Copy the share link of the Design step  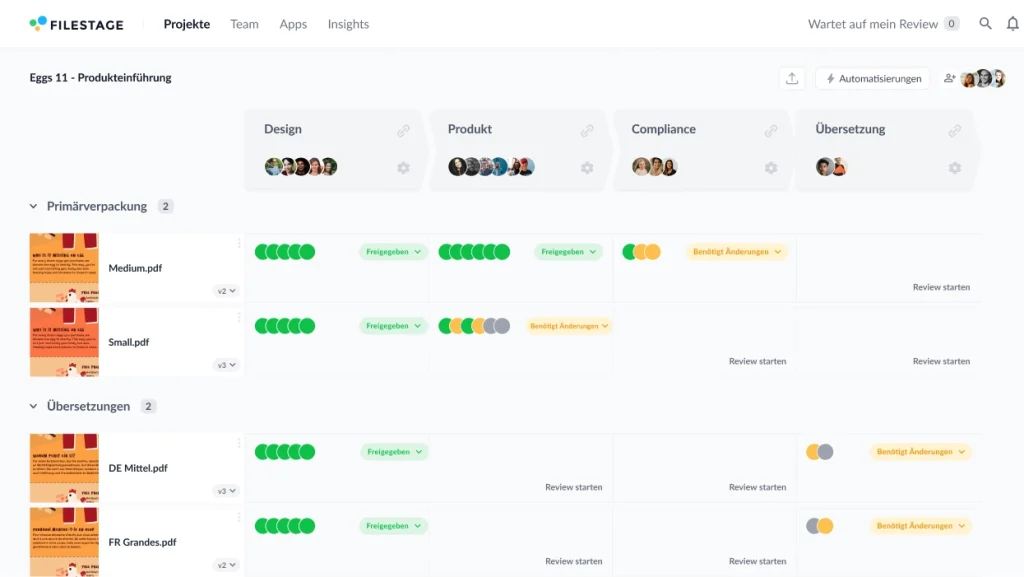tap(403, 128)
